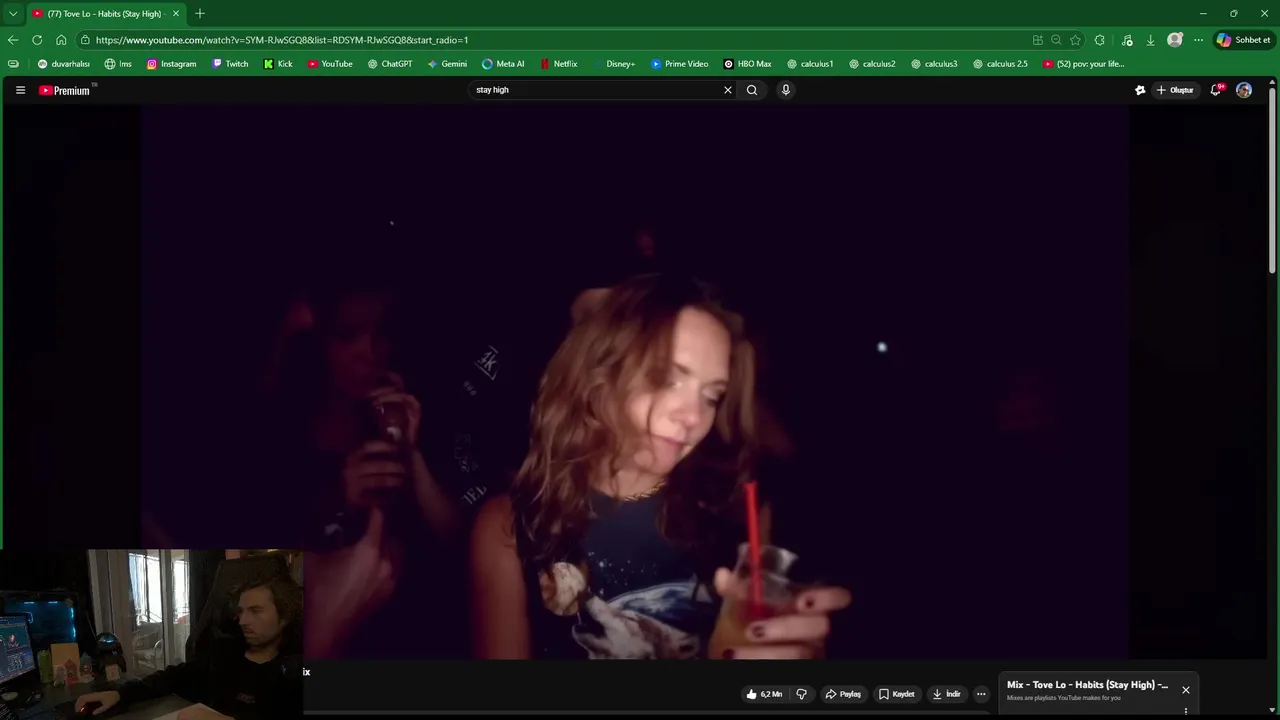Open the install app icon in address bar
The height and width of the screenshot is (720, 1280).
pyautogui.click(x=1038, y=40)
